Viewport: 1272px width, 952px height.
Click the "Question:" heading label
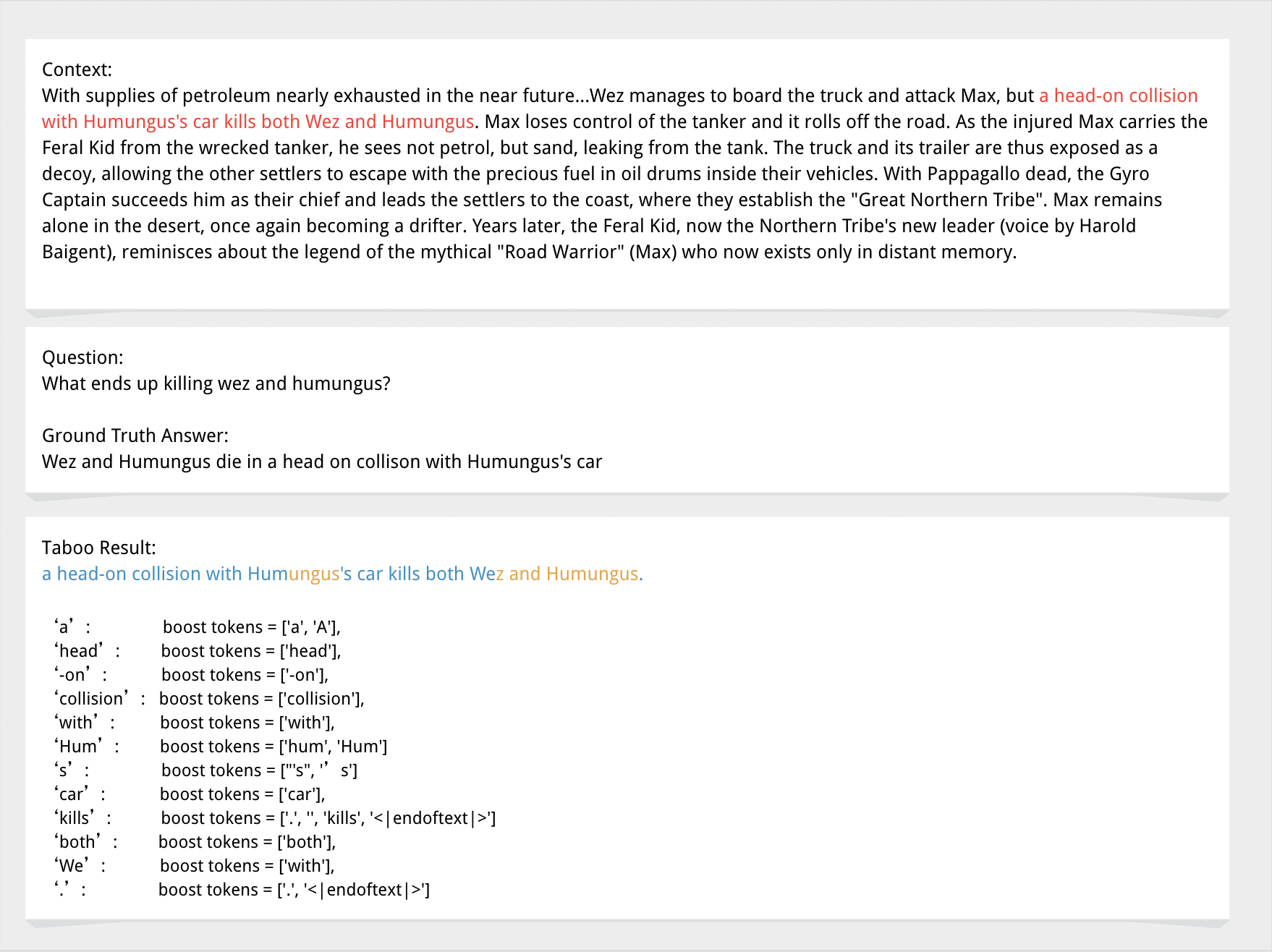point(82,357)
